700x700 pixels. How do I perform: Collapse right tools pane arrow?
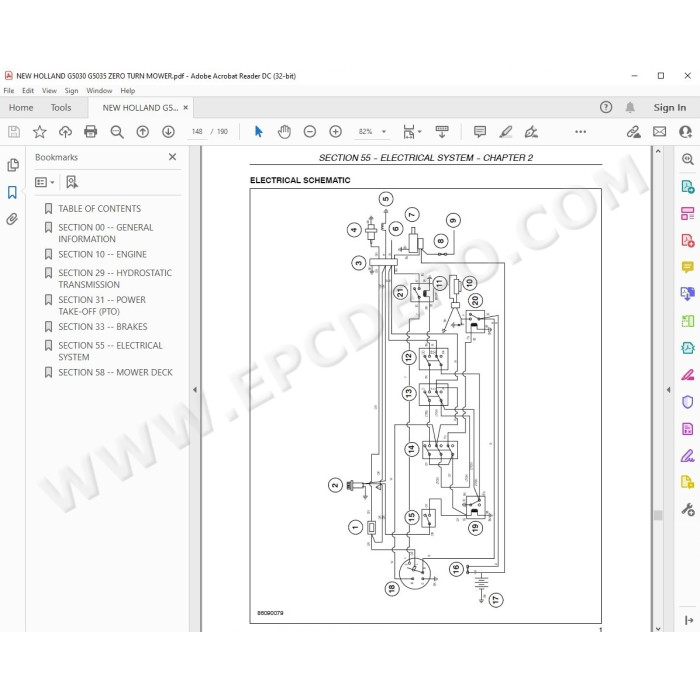pyautogui.click(x=668, y=390)
